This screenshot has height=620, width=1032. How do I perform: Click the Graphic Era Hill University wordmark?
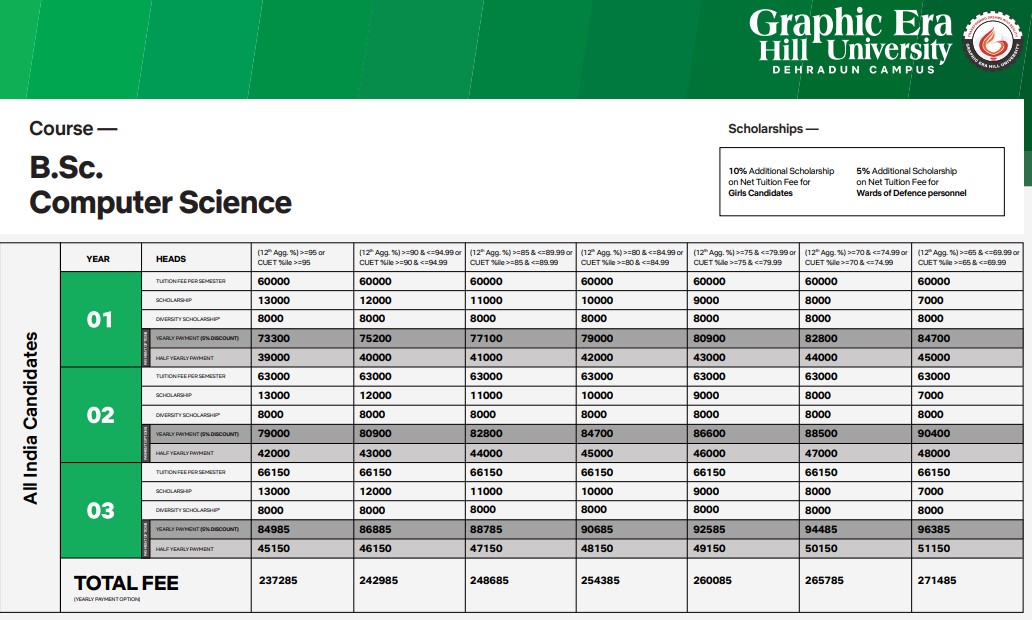tap(850, 36)
